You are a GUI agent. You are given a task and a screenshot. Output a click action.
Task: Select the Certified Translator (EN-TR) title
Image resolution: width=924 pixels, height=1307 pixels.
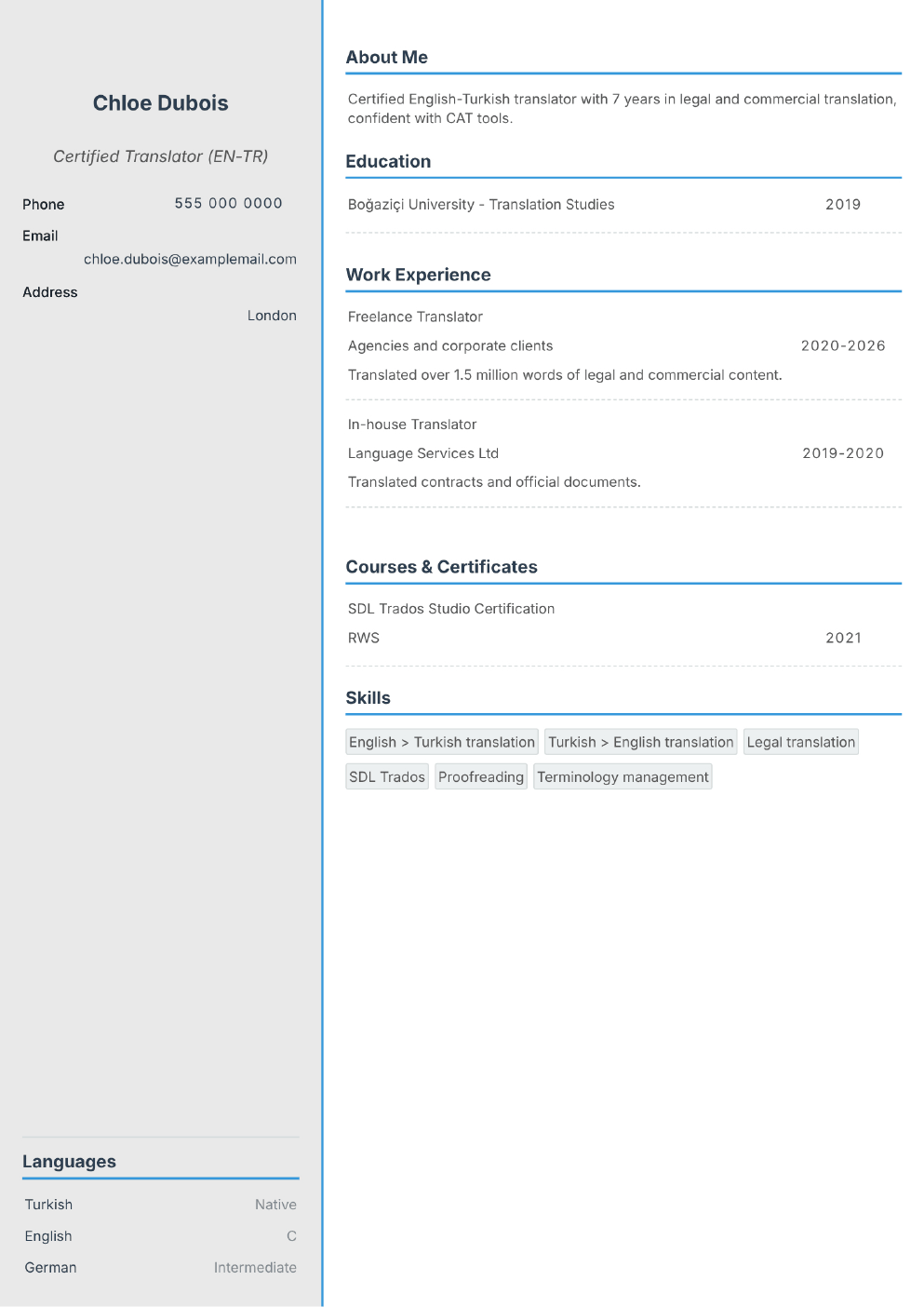[x=160, y=156]
